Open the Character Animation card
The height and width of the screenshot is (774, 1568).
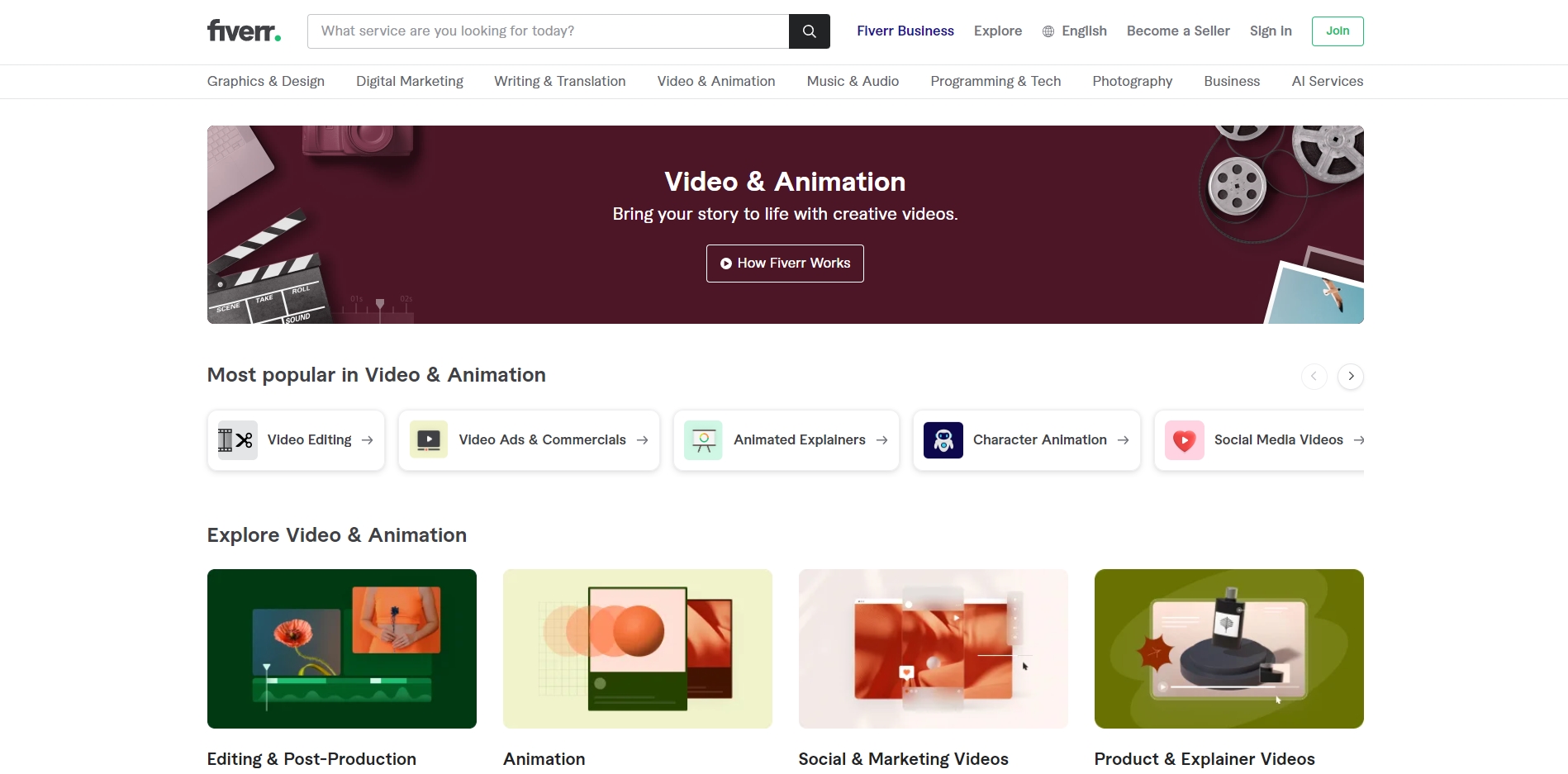point(1027,440)
